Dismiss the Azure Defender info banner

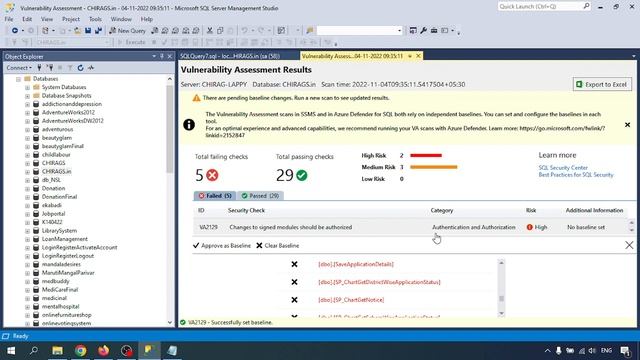click(627, 125)
